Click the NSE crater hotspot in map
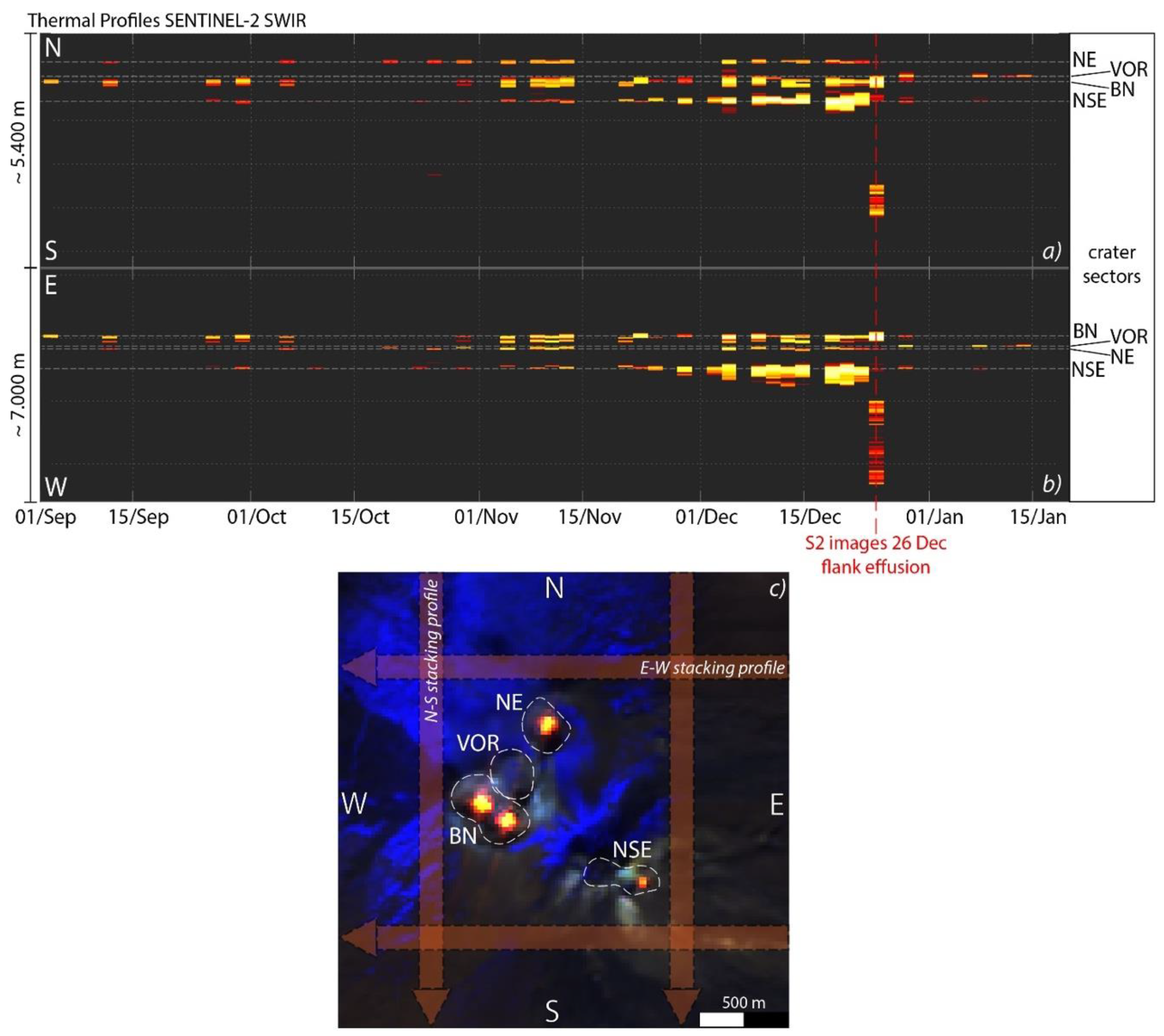Screen dimensions: 1164x1036 642,882
